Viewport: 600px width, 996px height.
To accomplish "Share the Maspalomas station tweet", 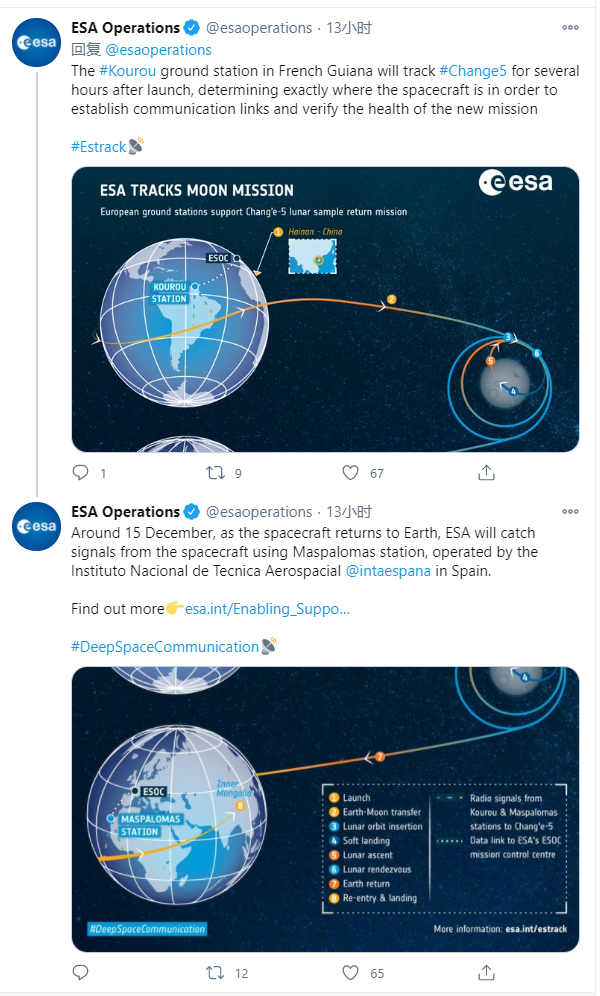I will click(486, 972).
